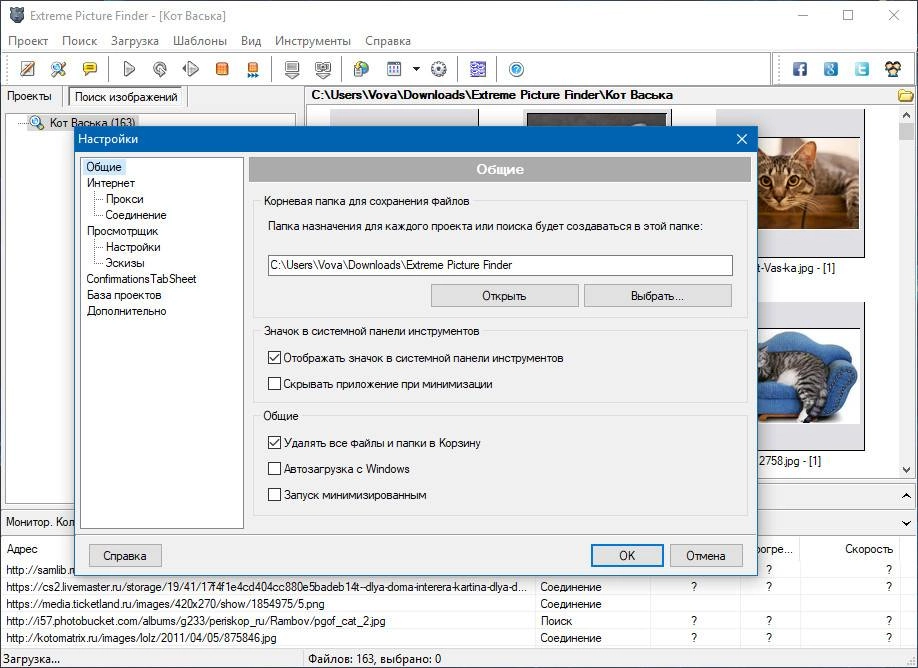This screenshot has width=918, height=668.
Task: Click the yellow comment bubble toolbar icon
Action: pyautogui.click(x=90, y=69)
